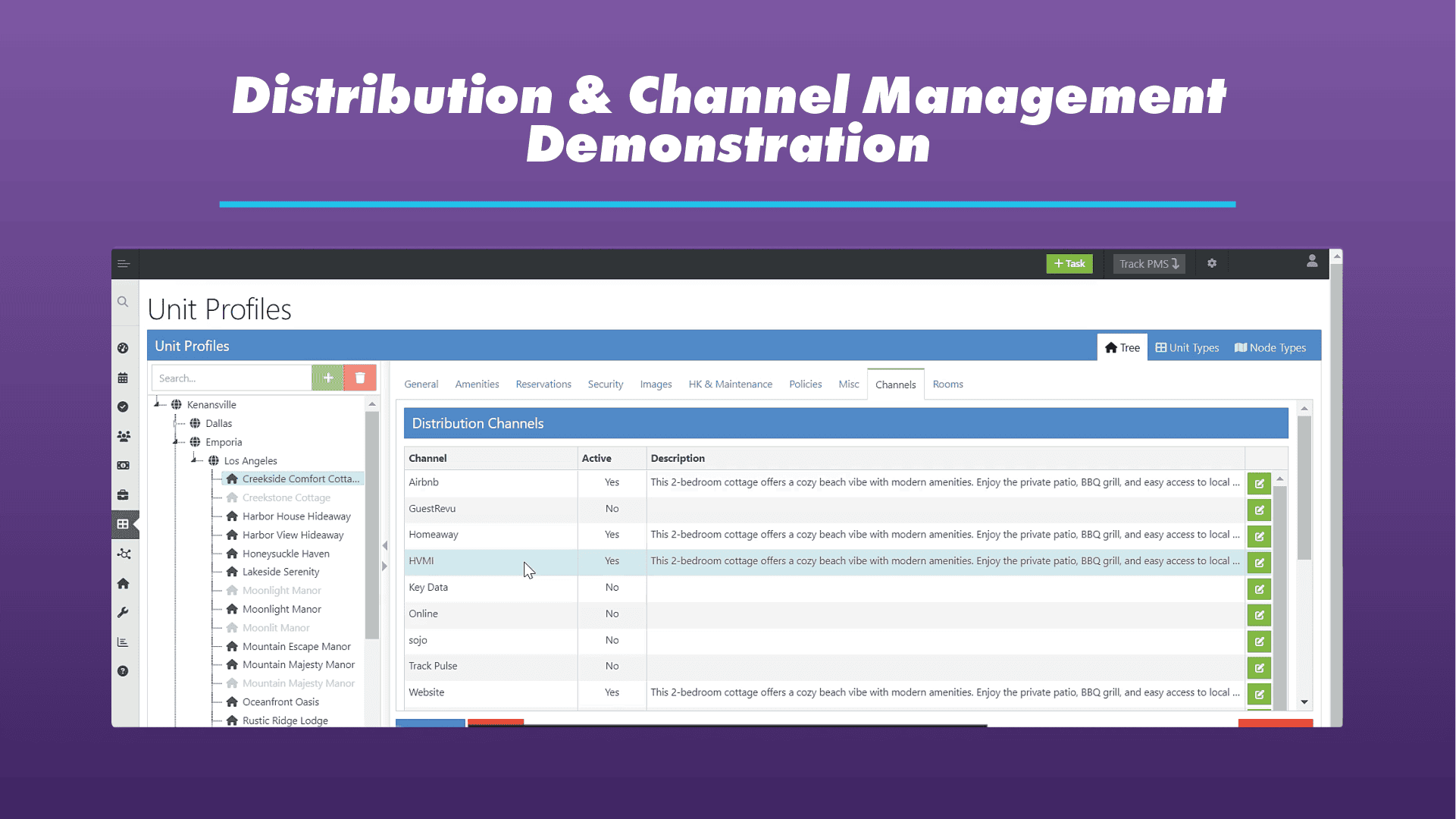
Task: Edit the HVMI channel row
Action: pos(1259,563)
